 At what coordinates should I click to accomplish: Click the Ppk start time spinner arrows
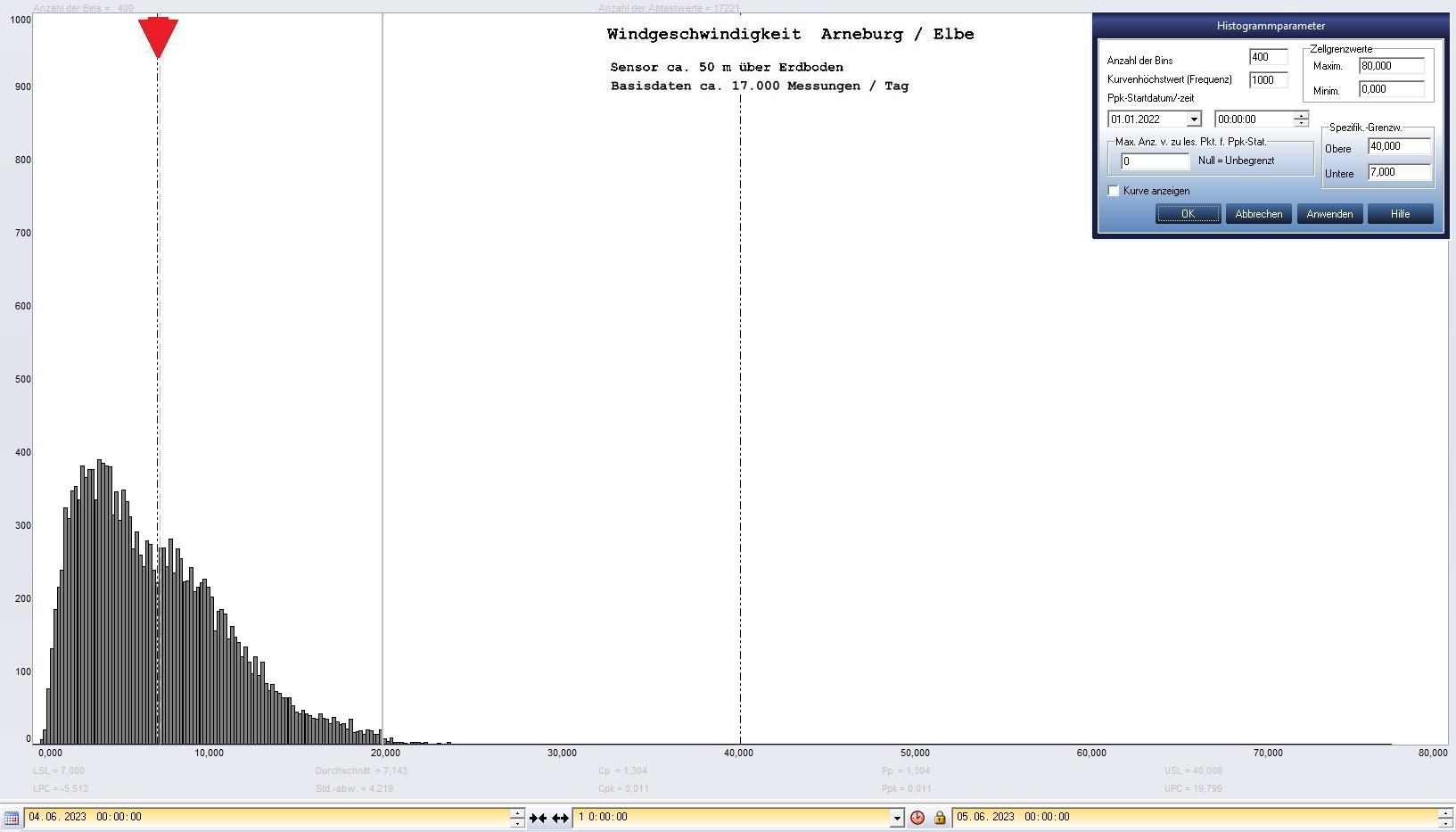click(x=1301, y=119)
